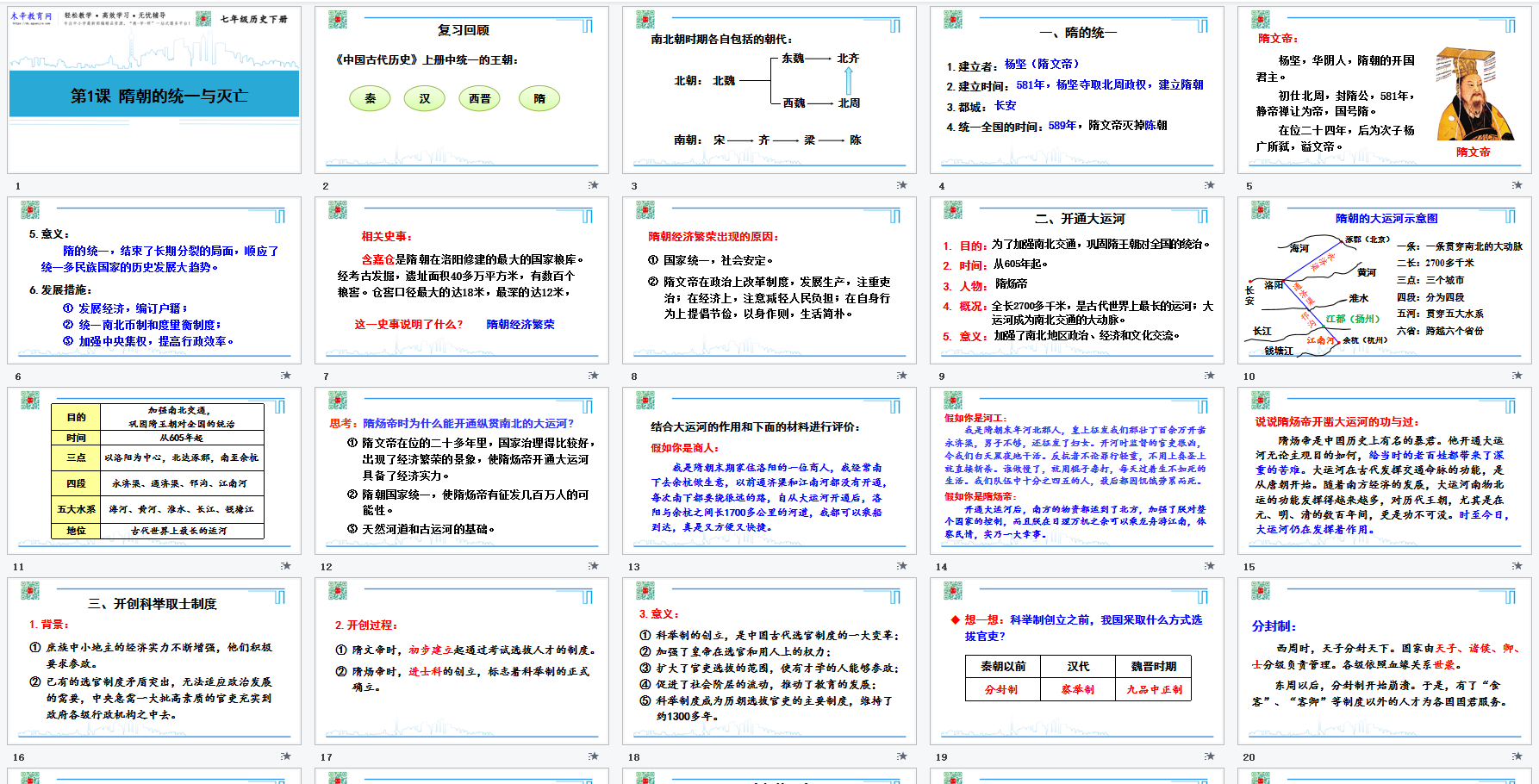The height and width of the screenshot is (784, 1539).
Task: Click the transition star icon under slide 9
Action: (1209, 376)
